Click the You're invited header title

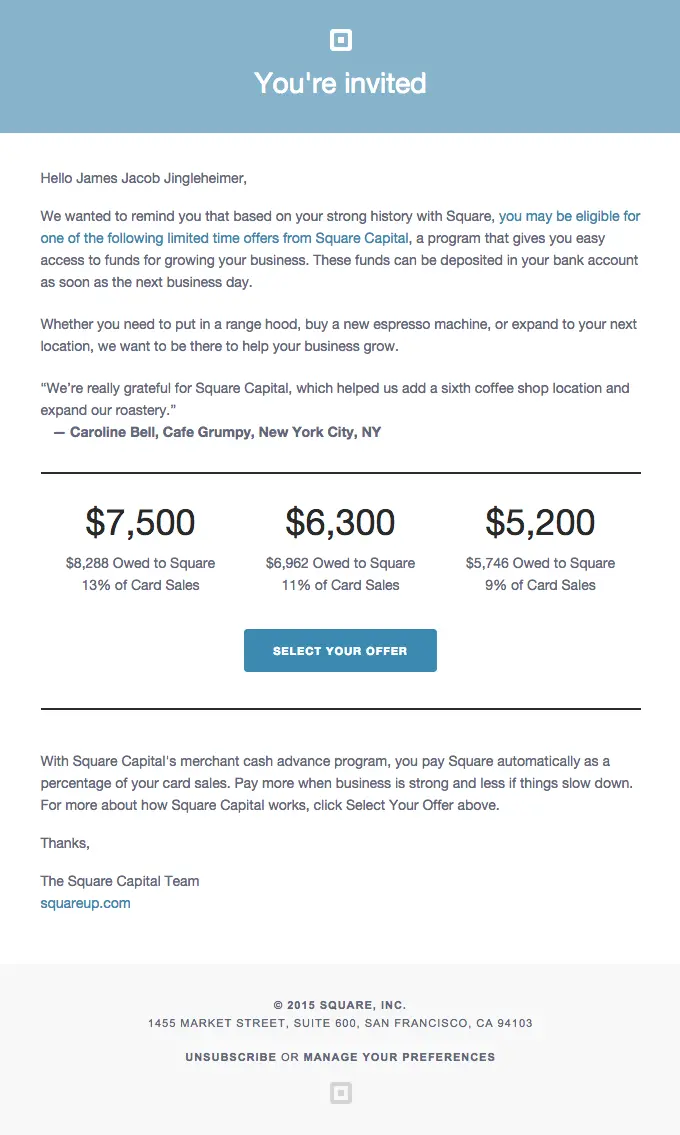[x=340, y=84]
